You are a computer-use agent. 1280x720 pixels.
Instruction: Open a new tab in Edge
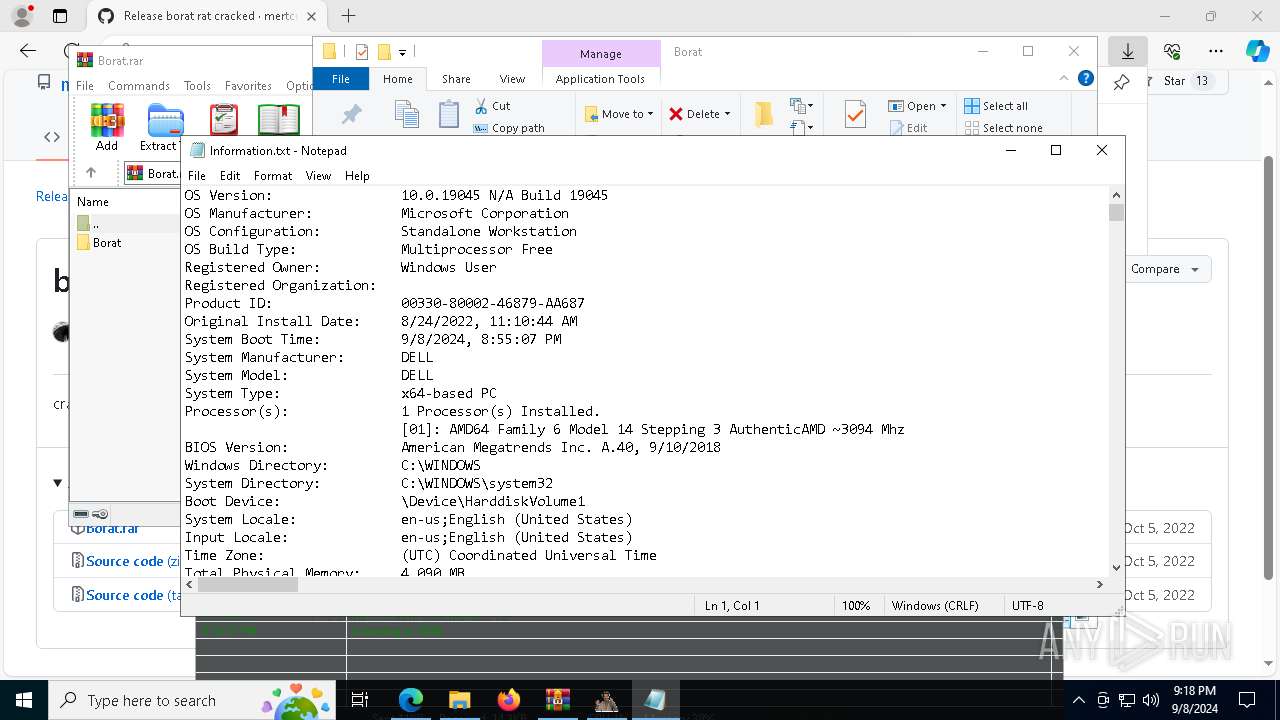coord(348,16)
